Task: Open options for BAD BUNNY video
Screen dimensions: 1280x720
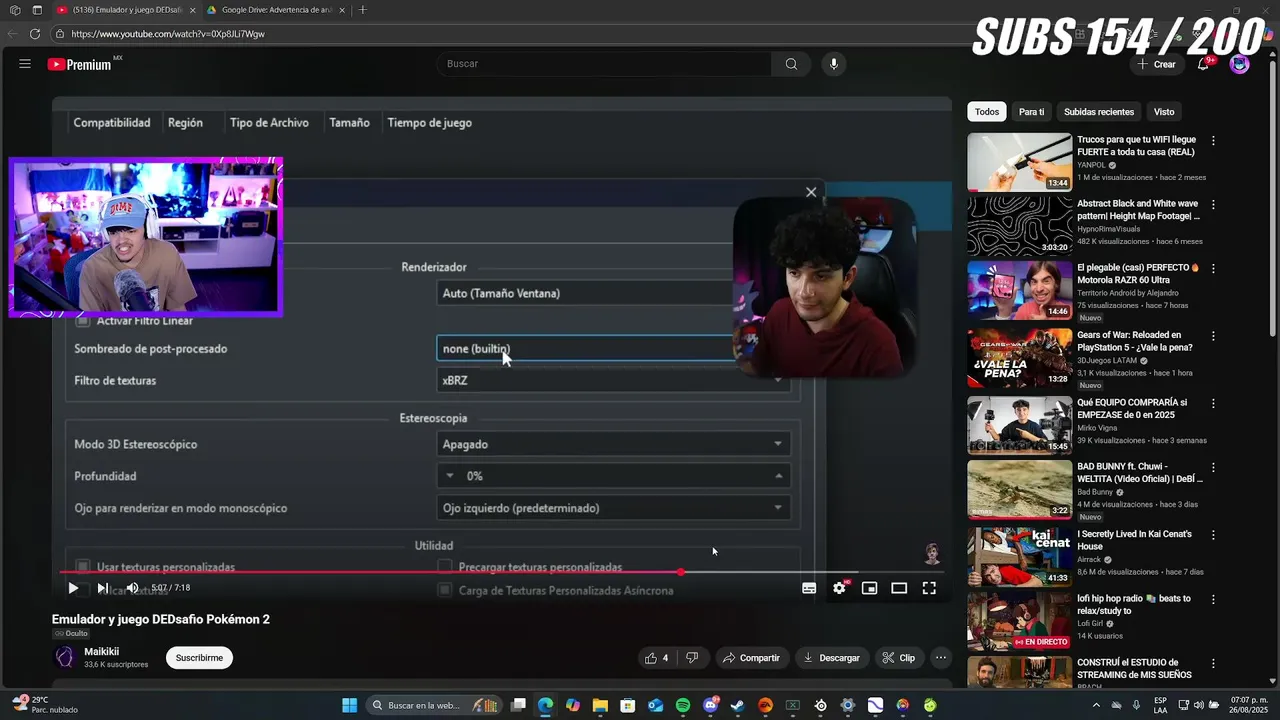Action: pyautogui.click(x=1213, y=468)
